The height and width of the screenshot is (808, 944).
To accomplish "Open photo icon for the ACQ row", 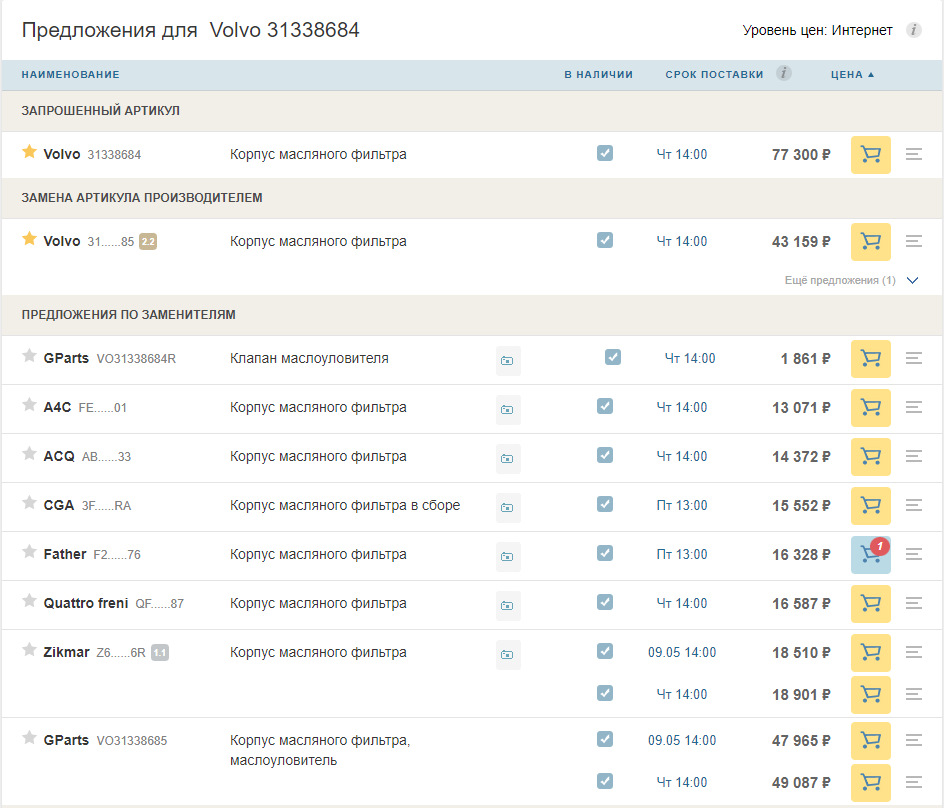I will pos(508,458).
